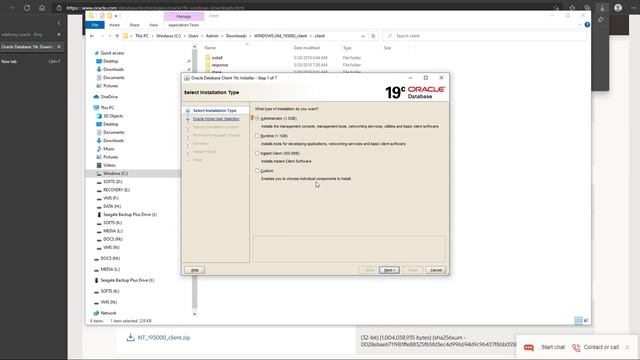The width and height of the screenshot is (640, 360).
Task: Open the Oracle Home User Selection step
Action: point(216,119)
